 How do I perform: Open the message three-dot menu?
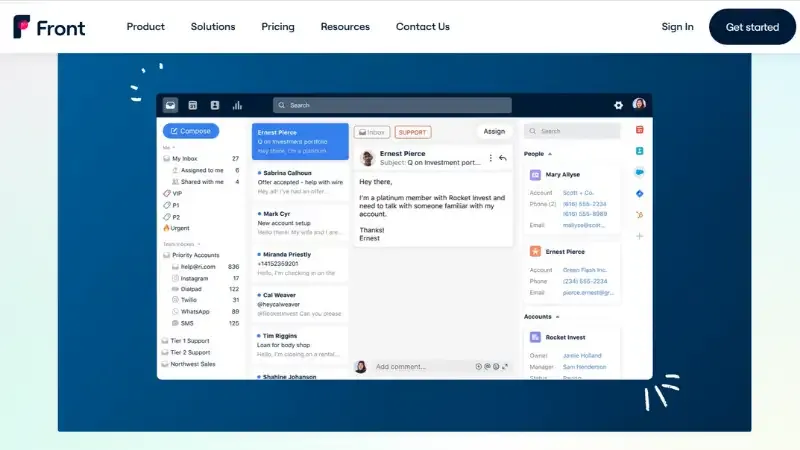click(490, 158)
